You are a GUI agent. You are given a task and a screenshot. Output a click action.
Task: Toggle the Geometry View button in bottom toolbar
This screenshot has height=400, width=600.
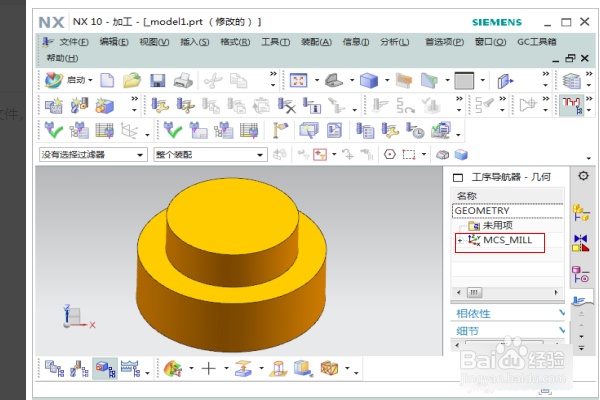pyautogui.click(x=105, y=369)
